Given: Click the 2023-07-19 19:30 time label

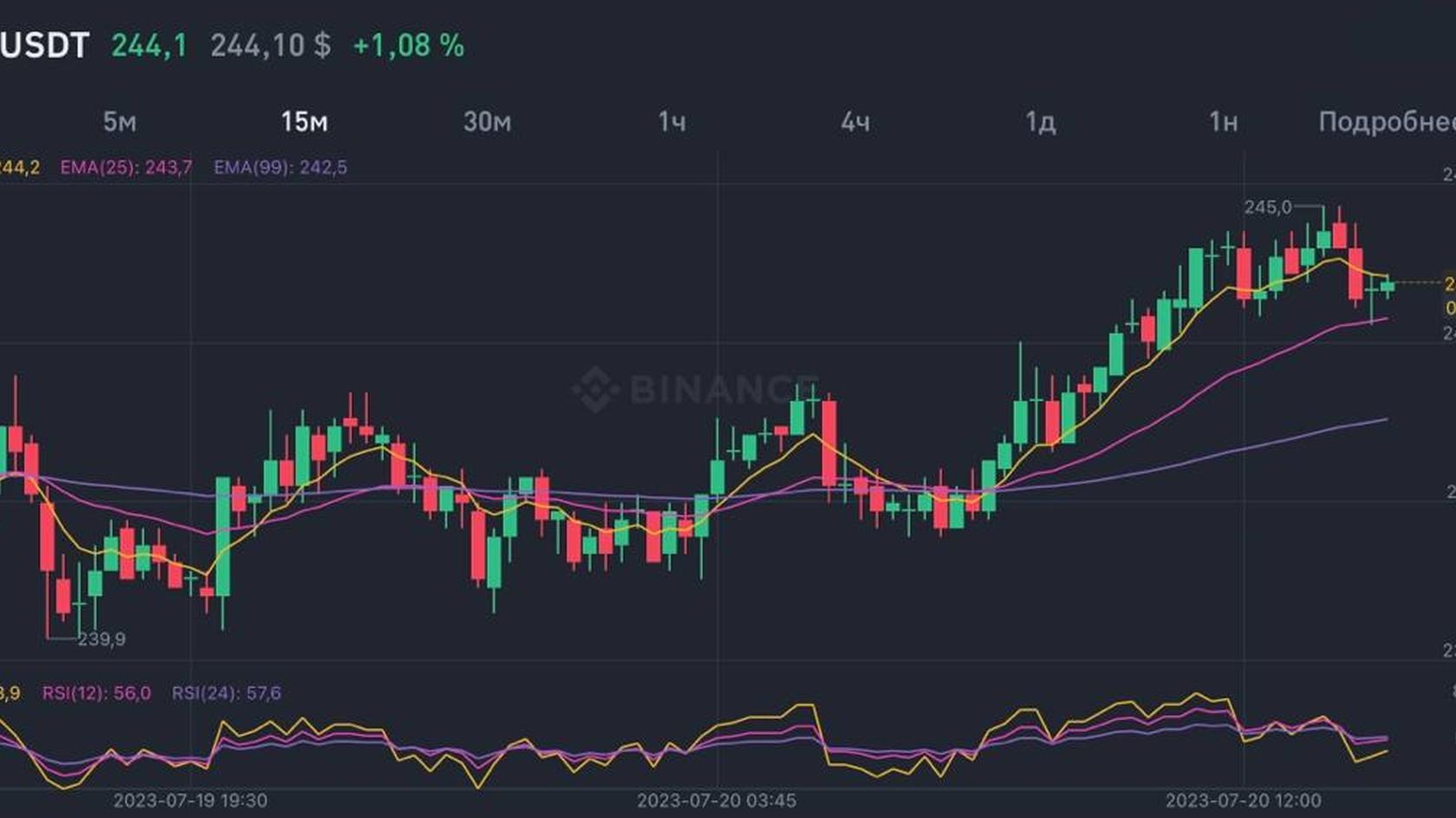Looking at the screenshot, I should coord(191,801).
